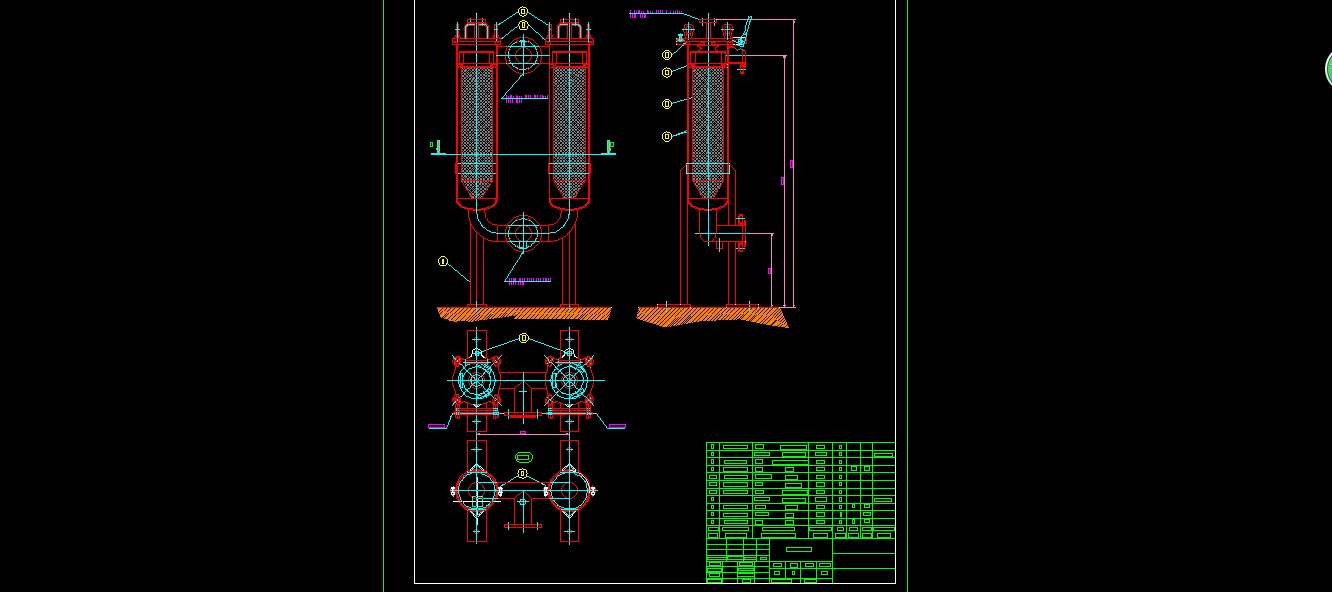Select the magenta tag right of the top view
1332x592 pixels.
coord(616,426)
